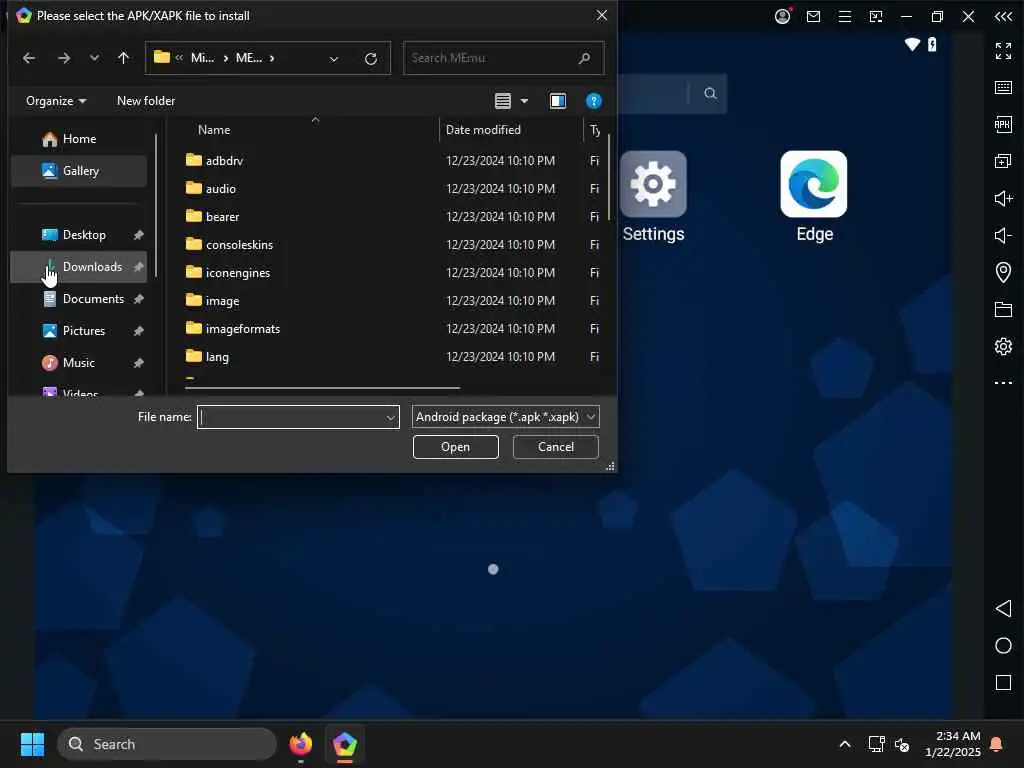
Task: Select Home in navigation pane
Action: pos(78,138)
